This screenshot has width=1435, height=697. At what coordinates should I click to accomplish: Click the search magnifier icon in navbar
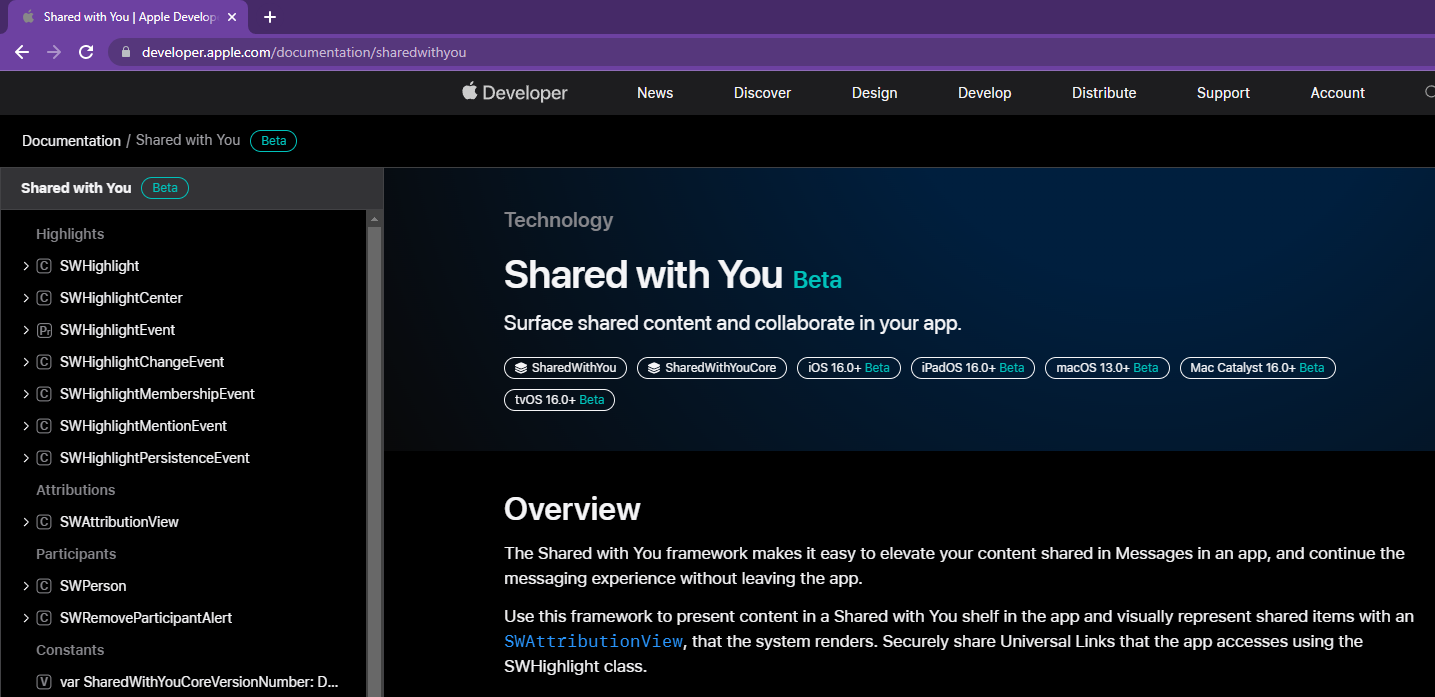click(x=1429, y=93)
